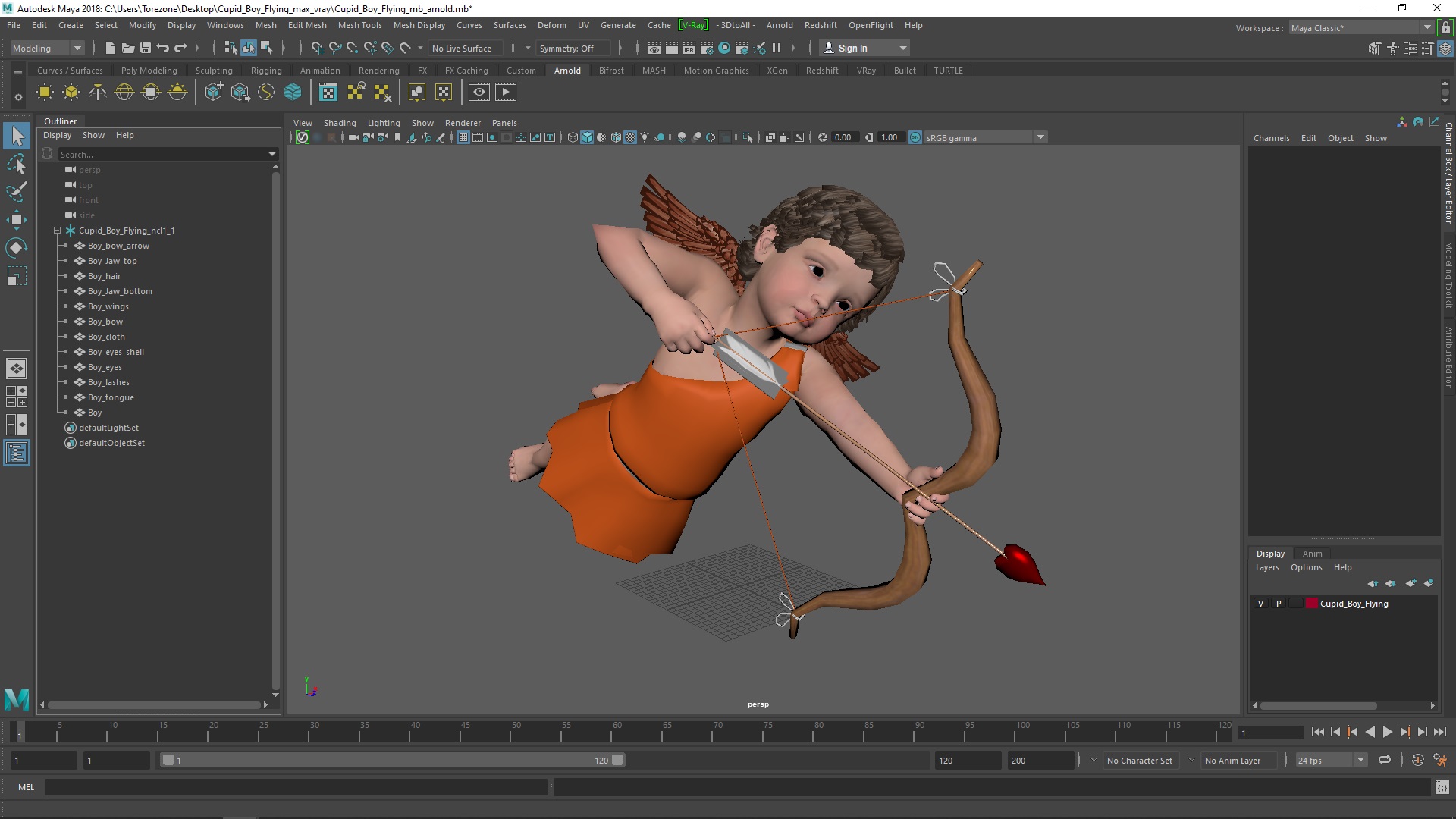1456x819 pixels.
Task: Switch to the Rigging shelf tab
Action: [266, 71]
